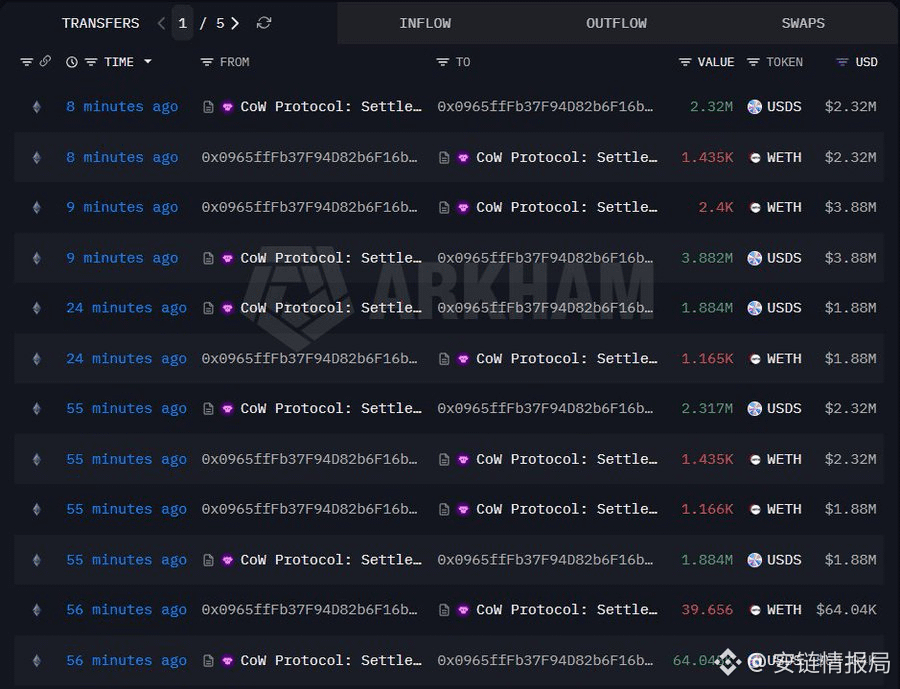Click USDS token icon in 2.32M row
The height and width of the screenshot is (689, 900).
coord(755,107)
